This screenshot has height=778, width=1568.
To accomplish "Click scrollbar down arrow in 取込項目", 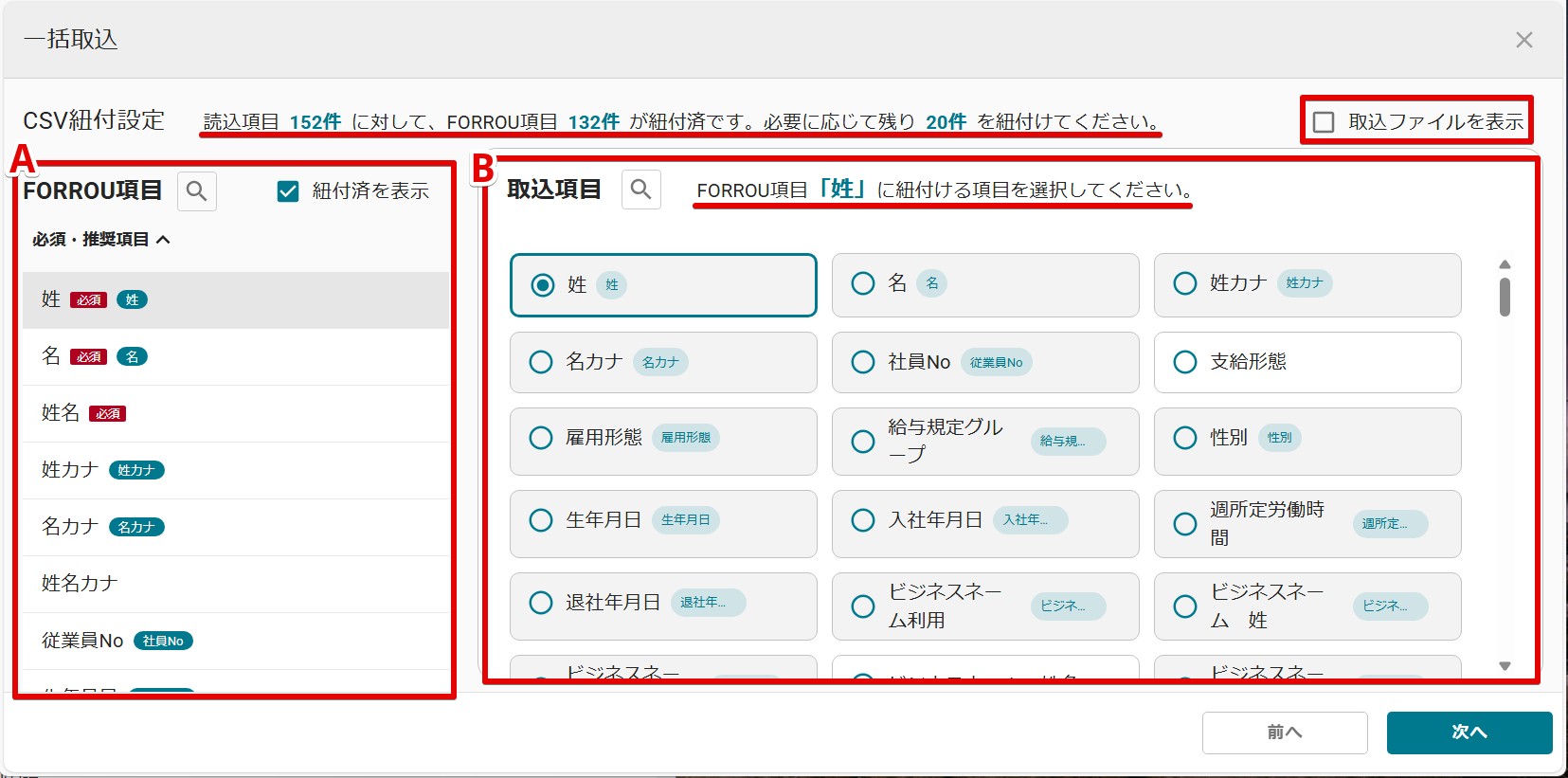I will coord(1505,666).
